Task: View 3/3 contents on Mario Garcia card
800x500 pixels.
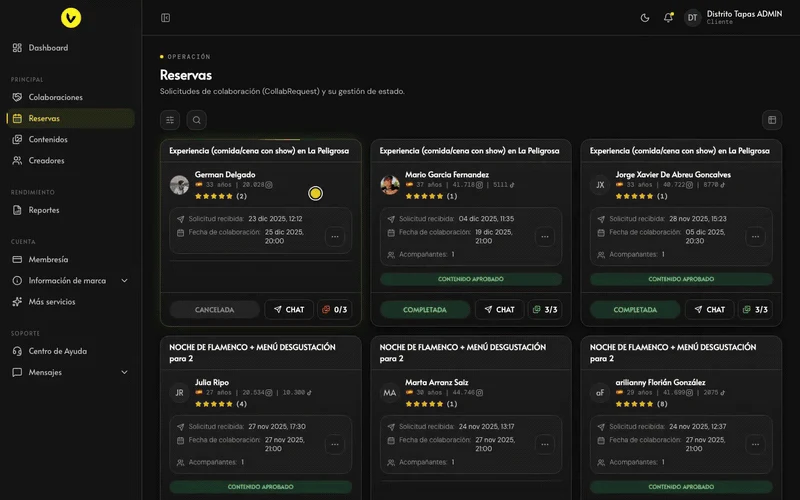Action: click(x=545, y=310)
